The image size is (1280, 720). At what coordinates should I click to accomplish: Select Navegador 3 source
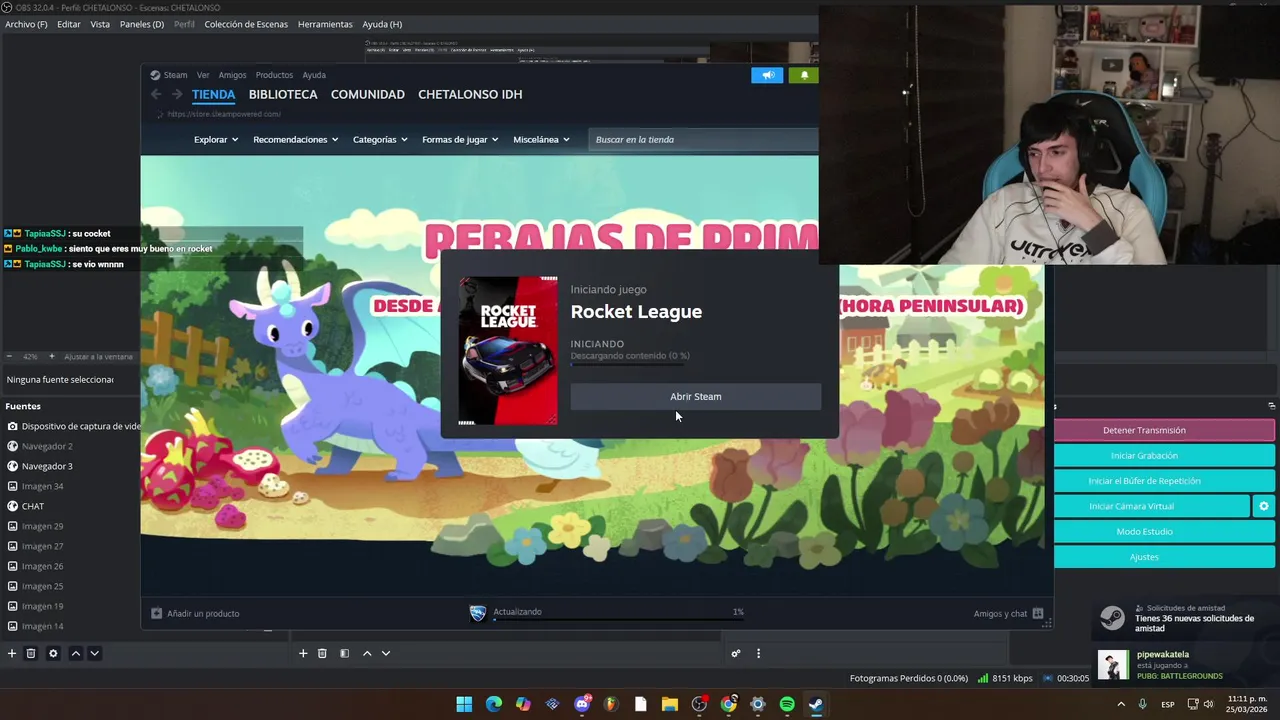(47, 466)
